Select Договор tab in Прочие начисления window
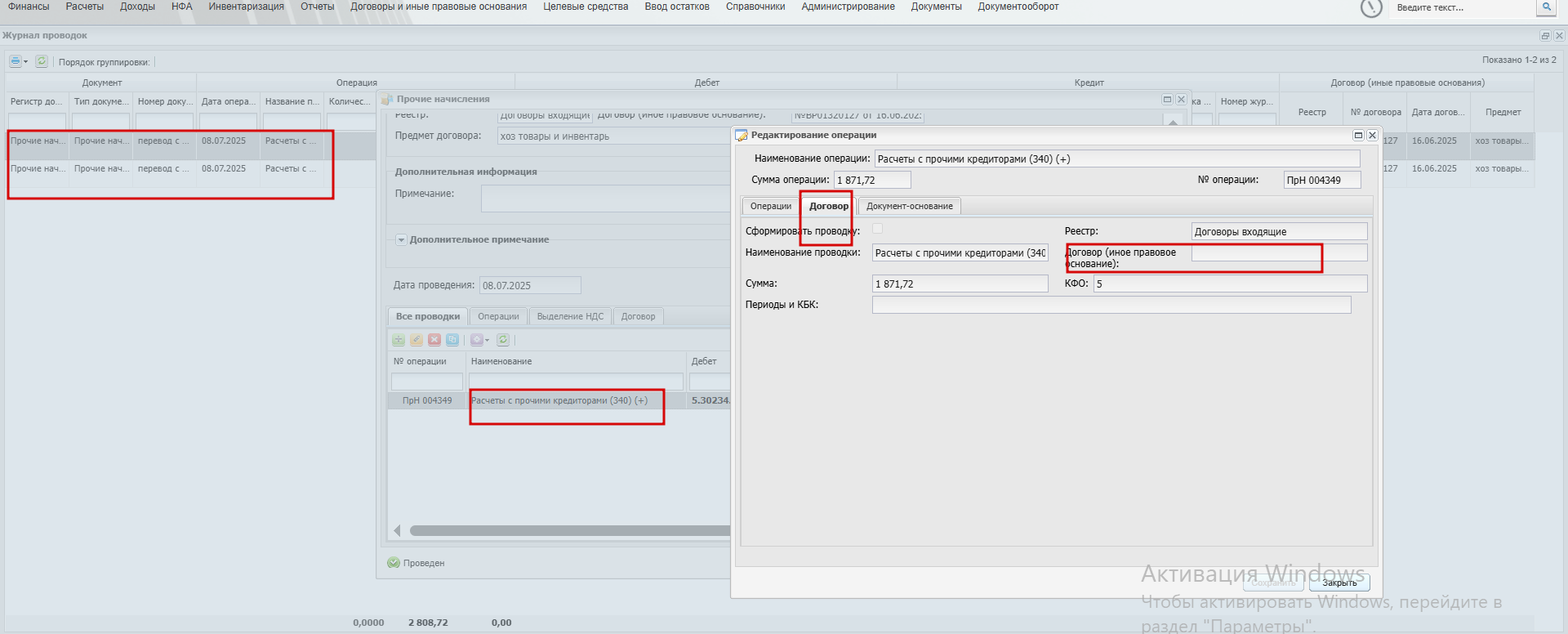 [638, 316]
